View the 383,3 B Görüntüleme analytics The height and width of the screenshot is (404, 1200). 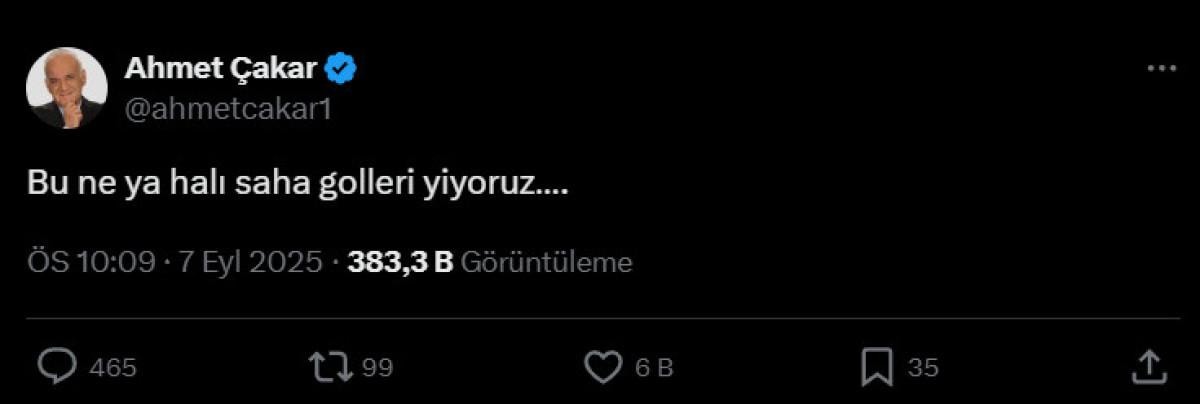pos(490,262)
